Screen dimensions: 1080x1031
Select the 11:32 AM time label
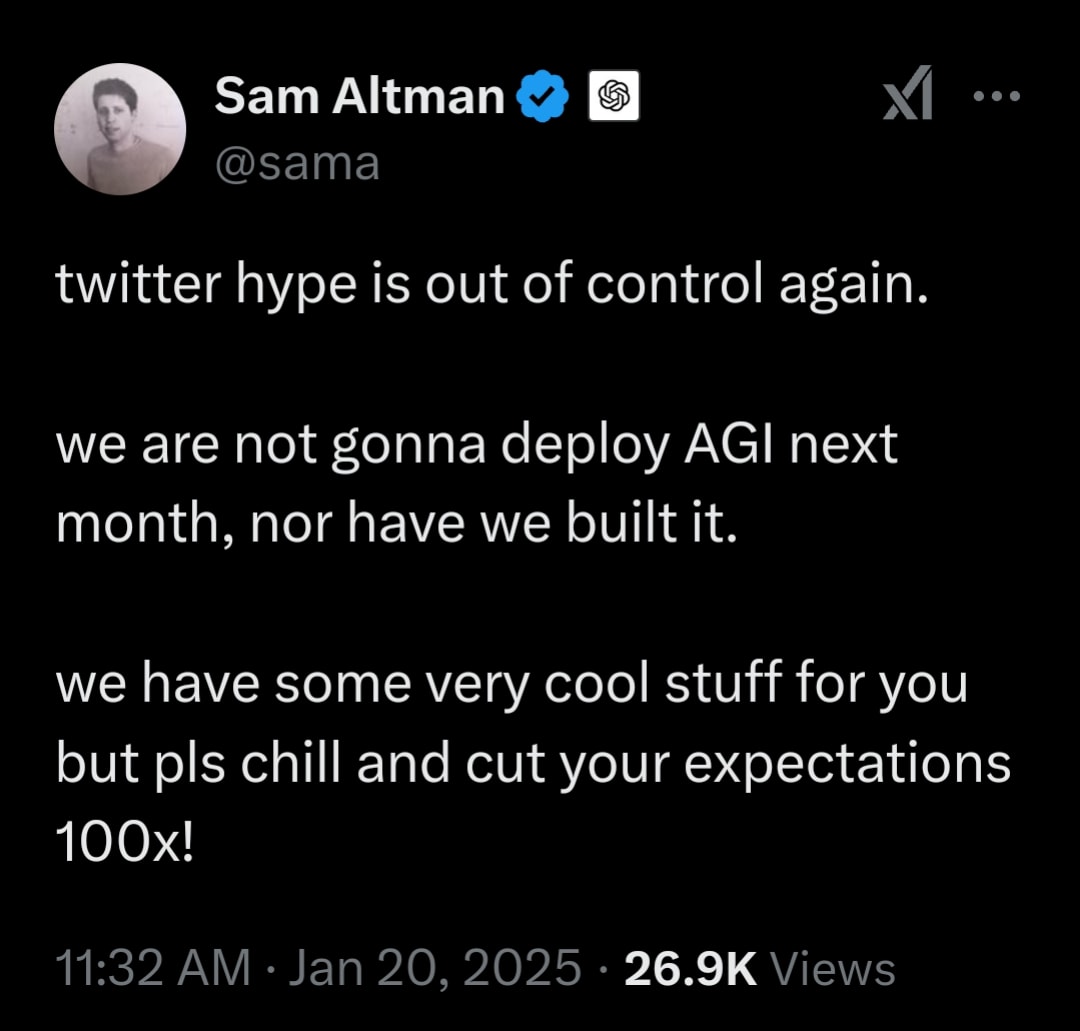coord(151,966)
